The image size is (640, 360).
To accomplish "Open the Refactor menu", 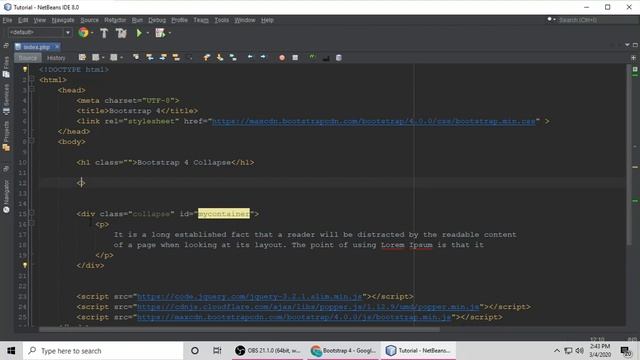I will click(115, 20).
